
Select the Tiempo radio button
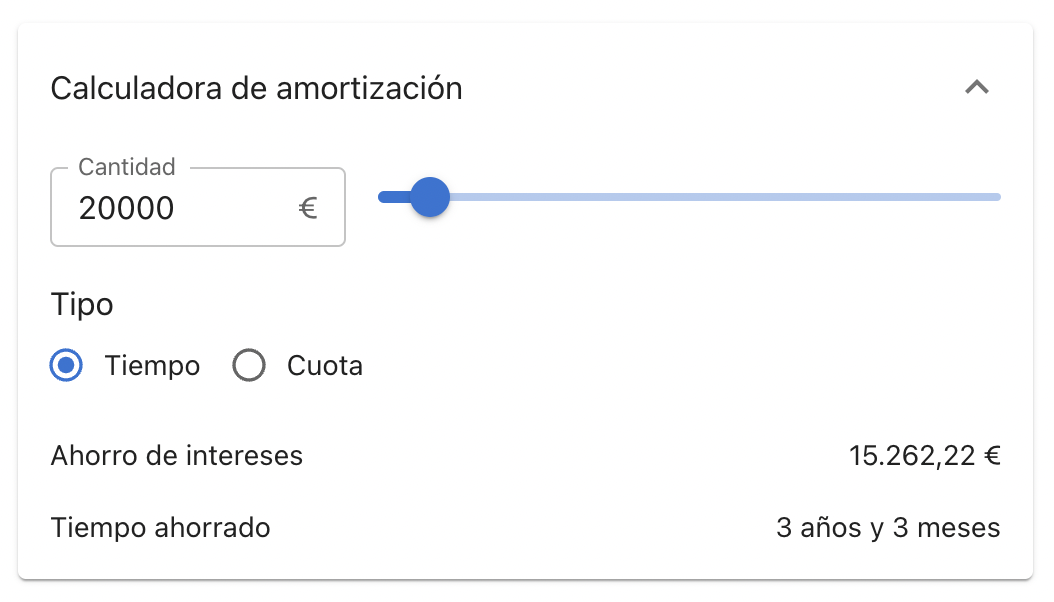tap(65, 365)
